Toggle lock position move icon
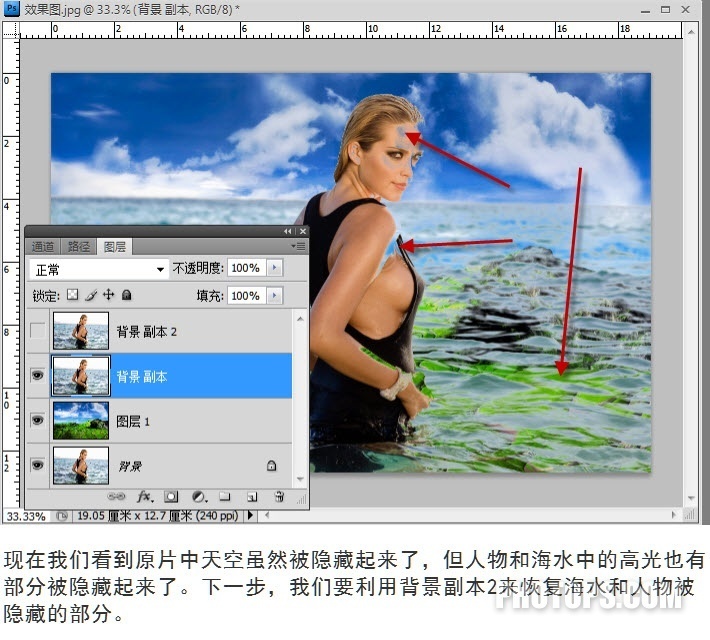Image resolution: width=710 pixels, height=640 pixels. (109, 295)
